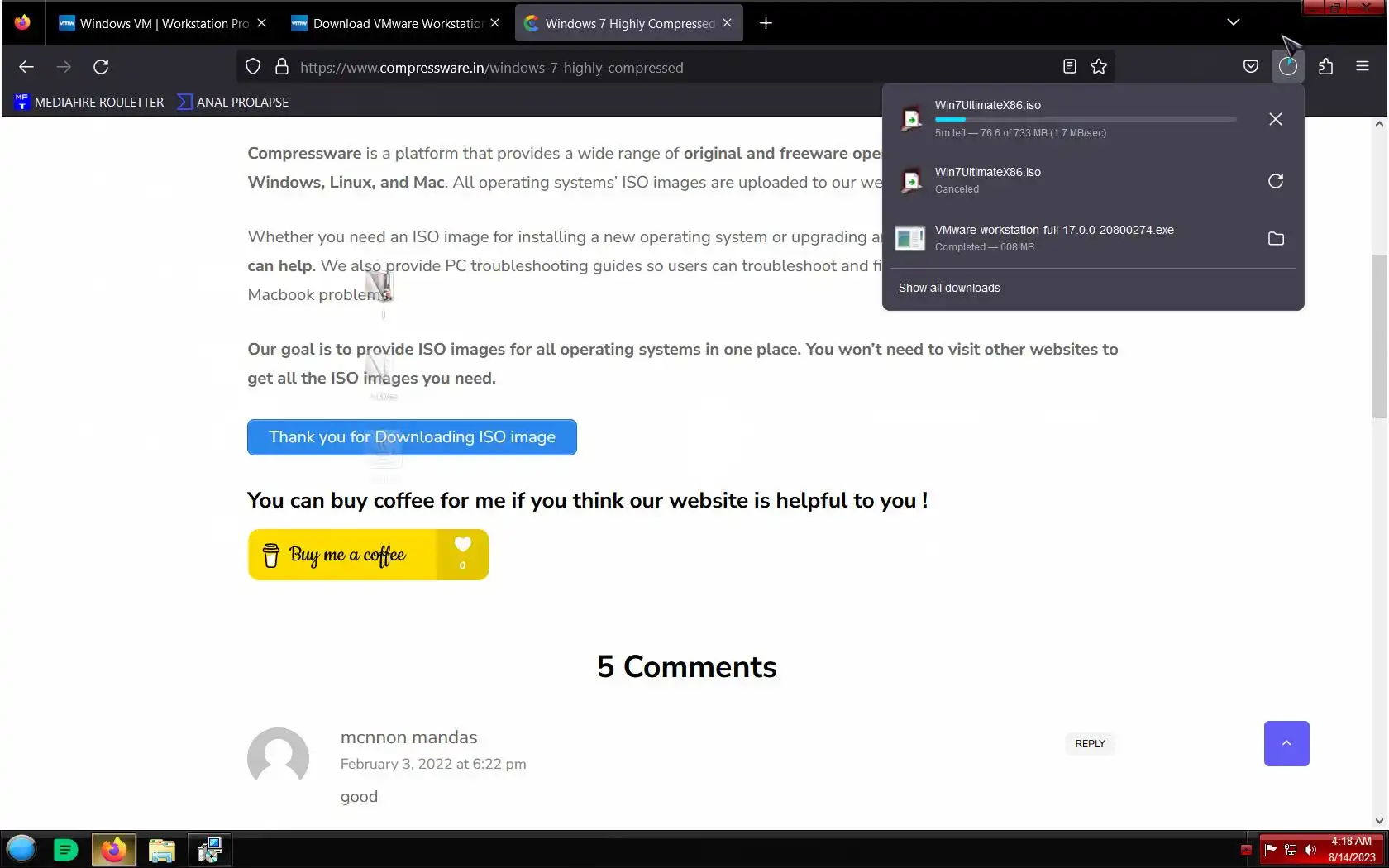This screenshot has height=868, width=1389.
Task: Open the volume control in system tray
Action: pos(1310,850)
